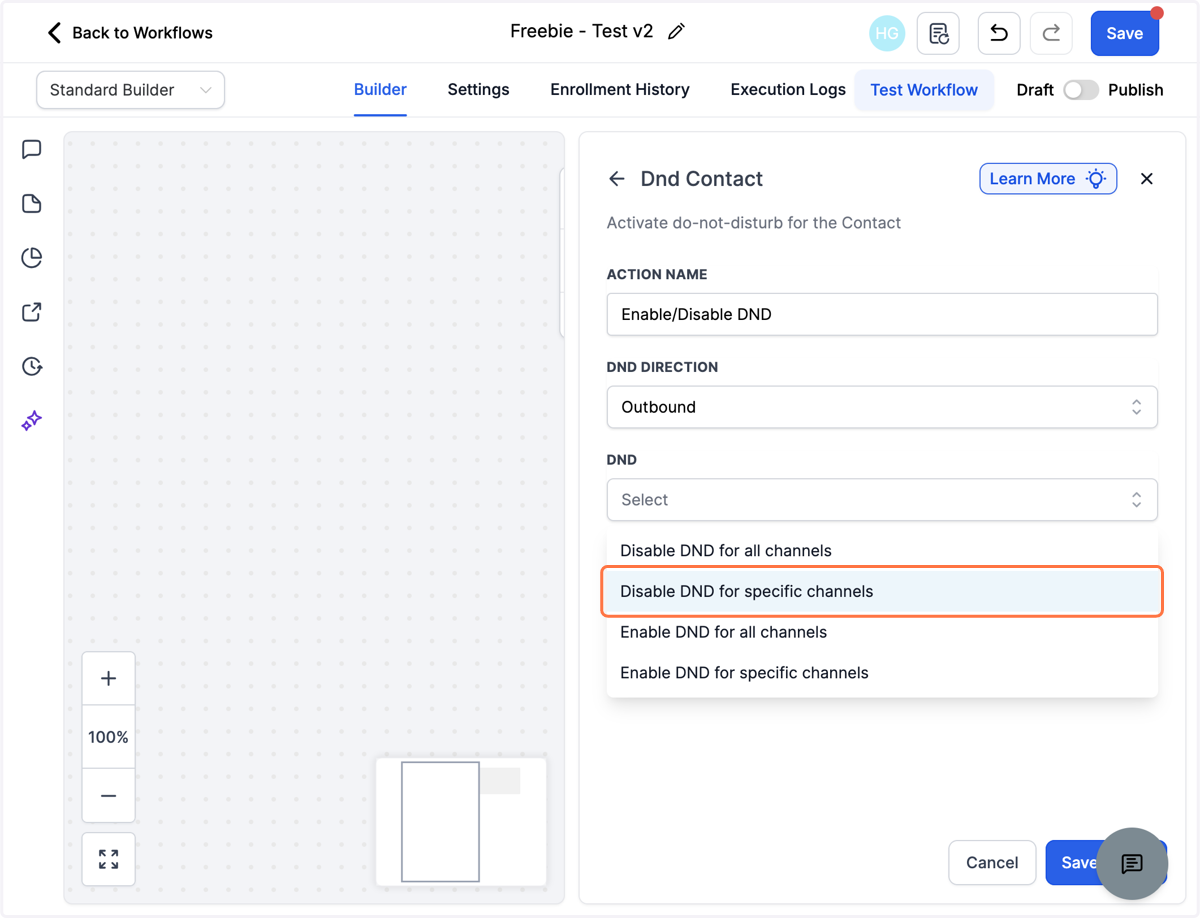Click the canvas minimap thumbnail
Viewport: 1200px width, 918px height.
[461, 822]
